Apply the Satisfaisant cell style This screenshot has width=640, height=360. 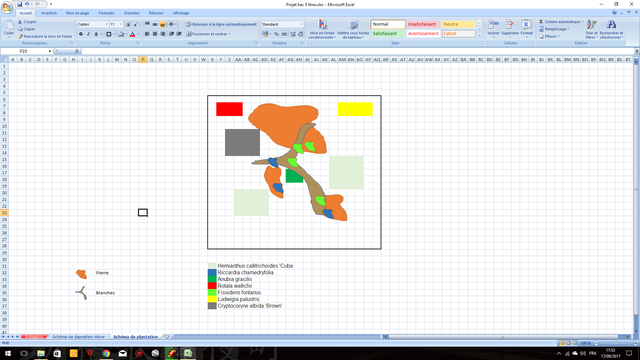(388, 33)
